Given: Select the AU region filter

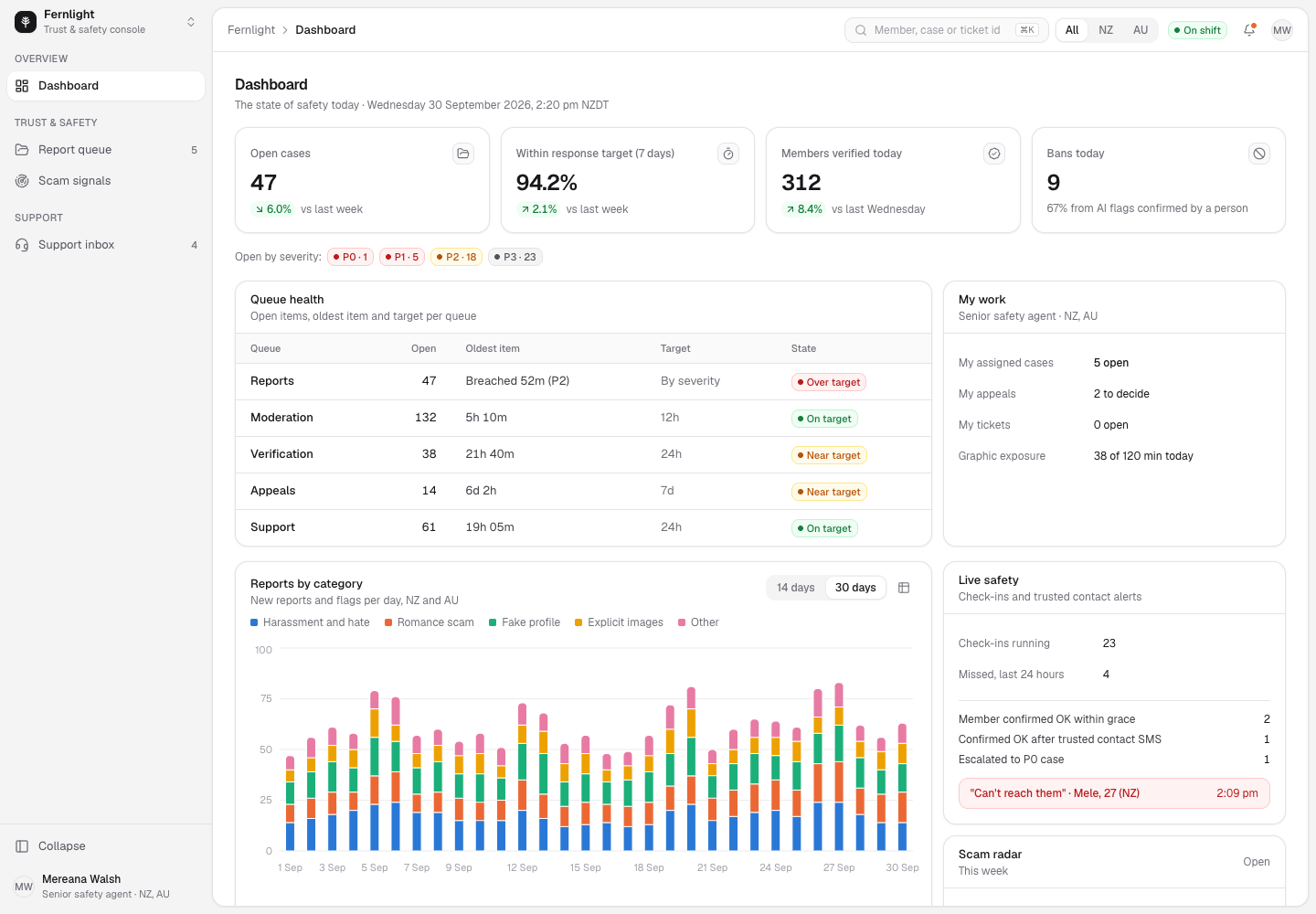Looking at the screenshot, I should pos(1141,30).
